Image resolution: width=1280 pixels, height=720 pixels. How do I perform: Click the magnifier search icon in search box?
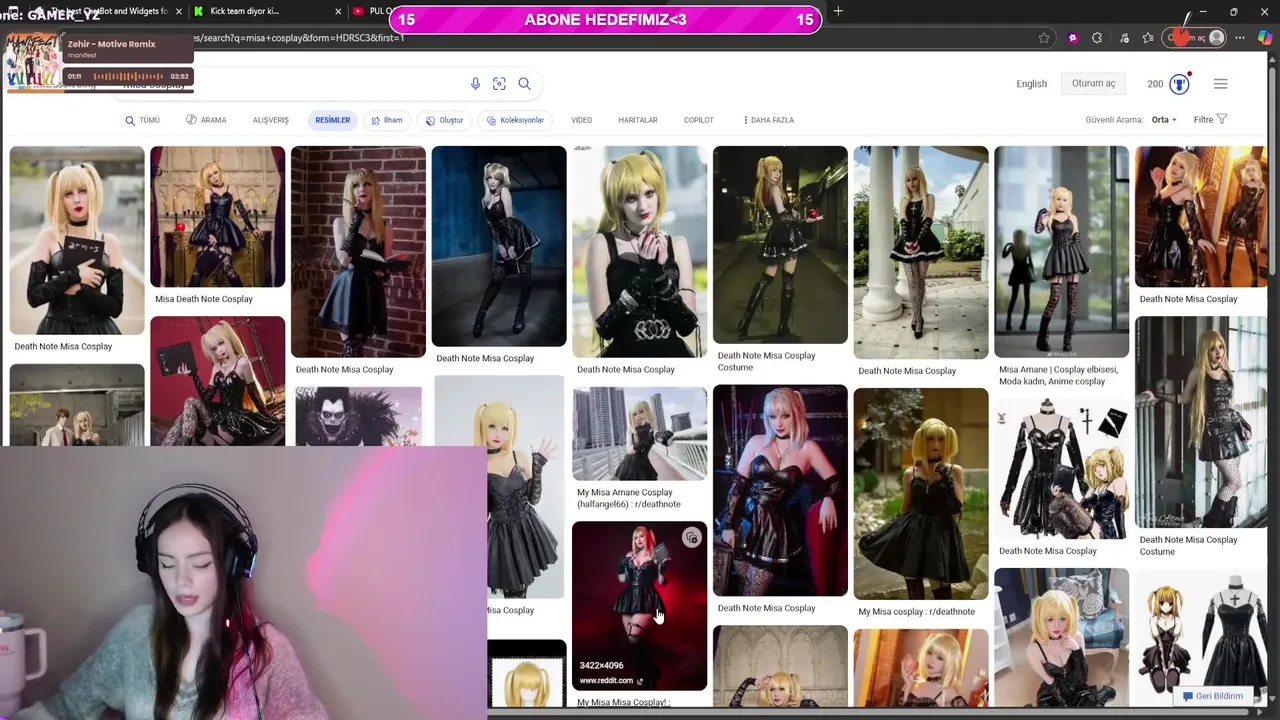click(x=524, y=84)
